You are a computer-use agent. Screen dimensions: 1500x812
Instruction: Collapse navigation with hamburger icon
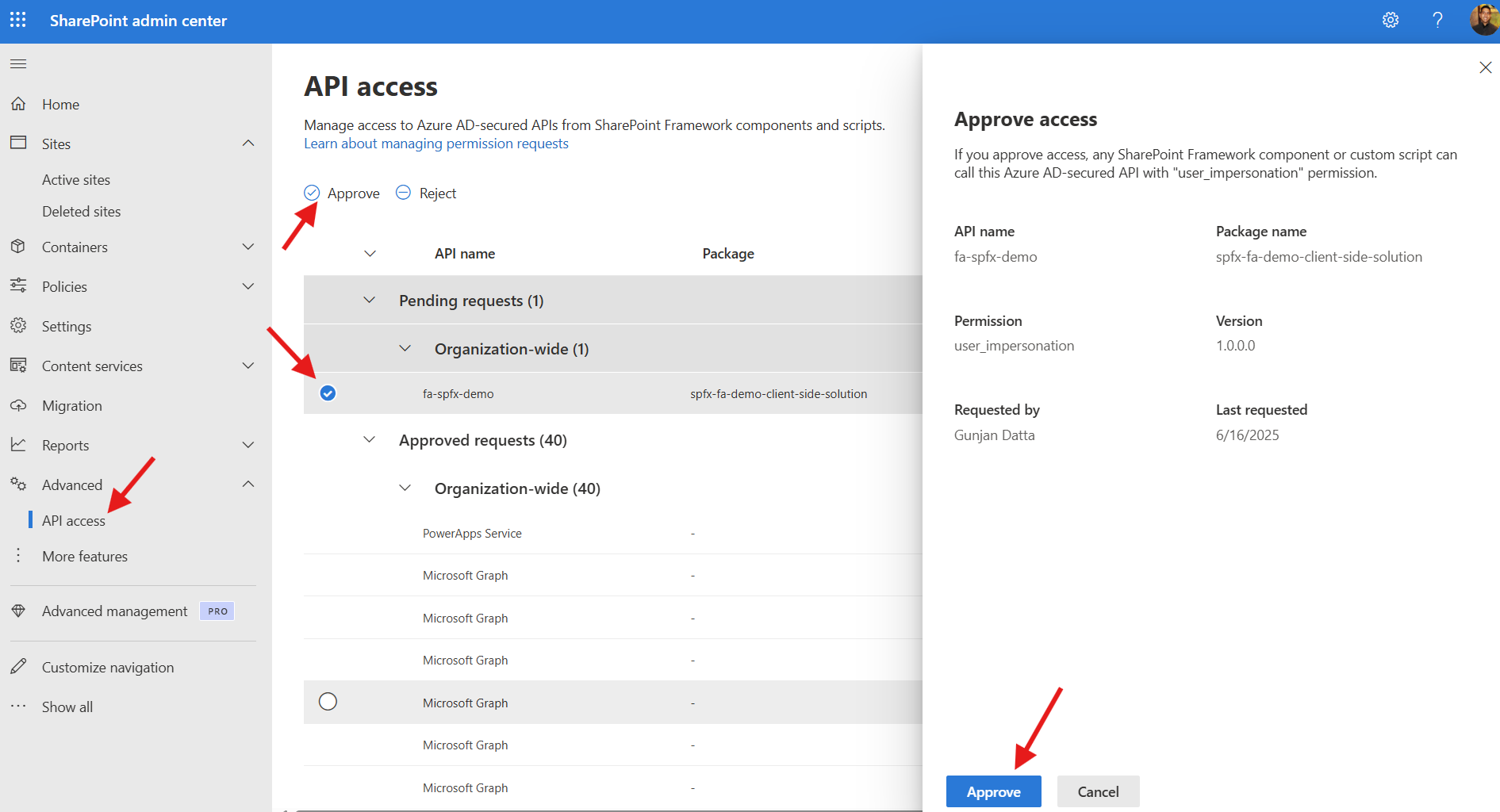[18, 63]
